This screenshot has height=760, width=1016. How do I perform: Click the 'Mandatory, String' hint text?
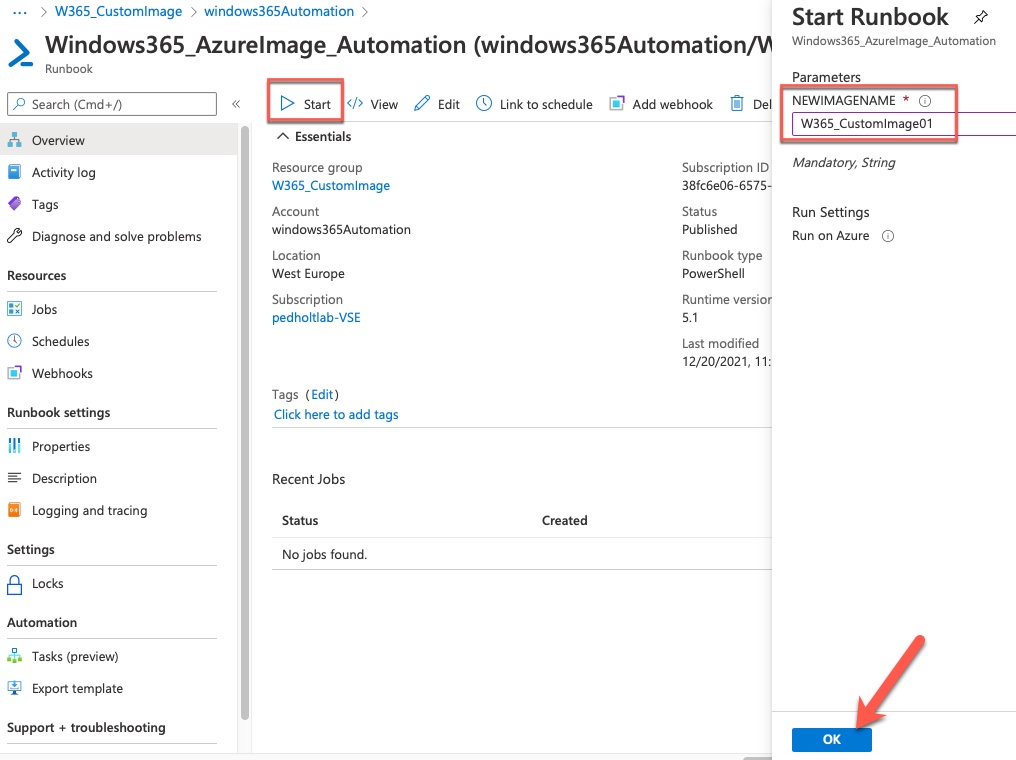[x=844, y=163]
